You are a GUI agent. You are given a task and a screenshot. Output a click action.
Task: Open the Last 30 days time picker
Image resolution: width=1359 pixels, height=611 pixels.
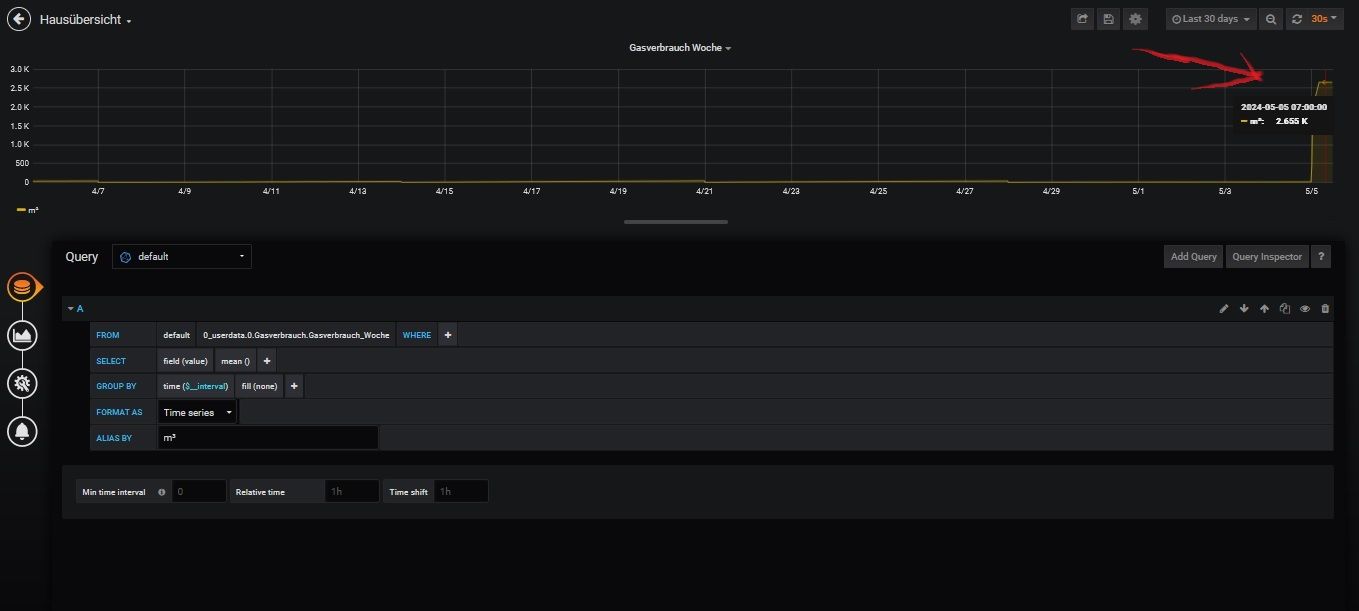(x=1211, y=19)
